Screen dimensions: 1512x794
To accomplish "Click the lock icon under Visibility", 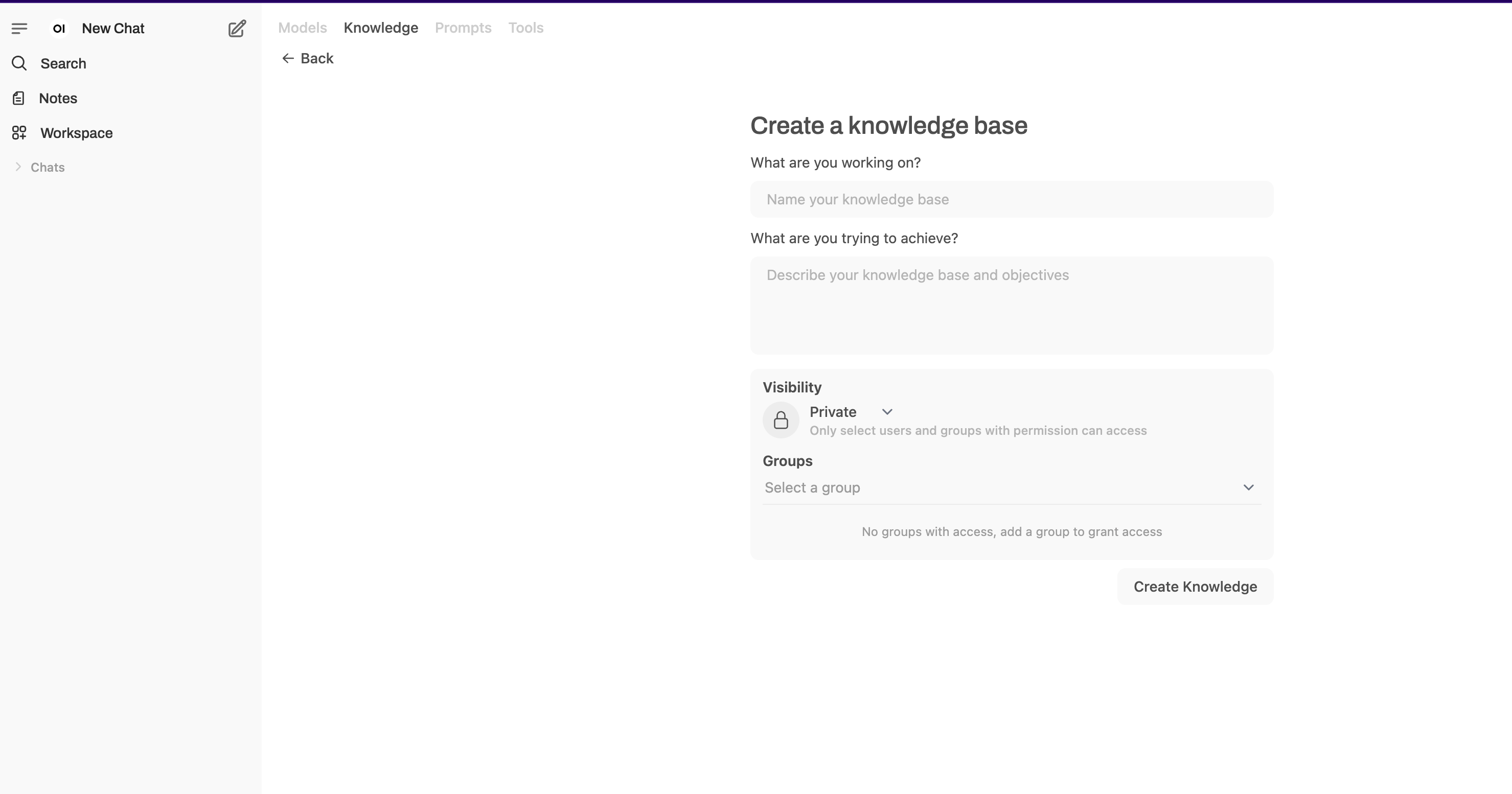I will coord(781,420).
